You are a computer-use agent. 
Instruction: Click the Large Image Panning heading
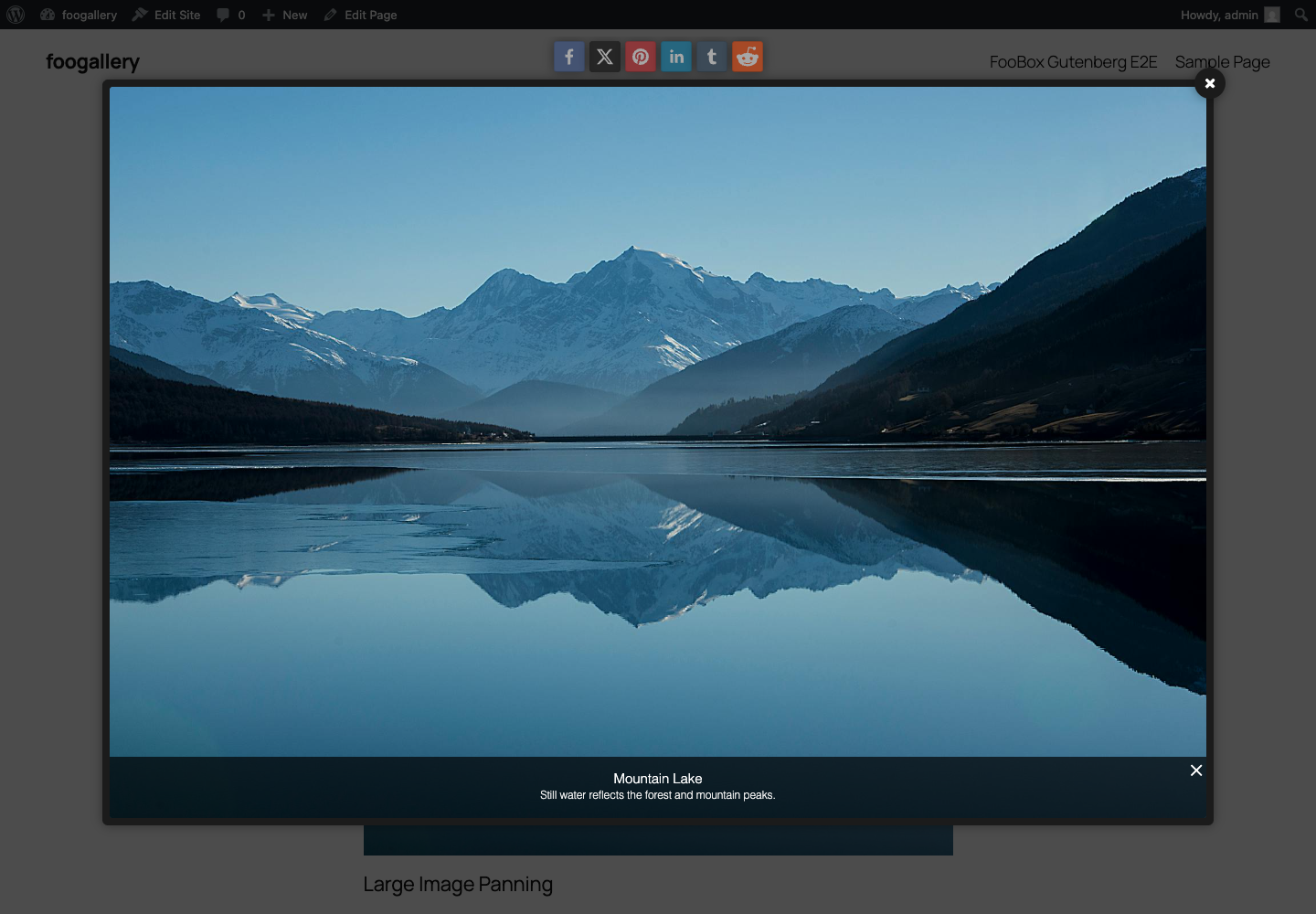pyautogui.click(x=458, y=885)
